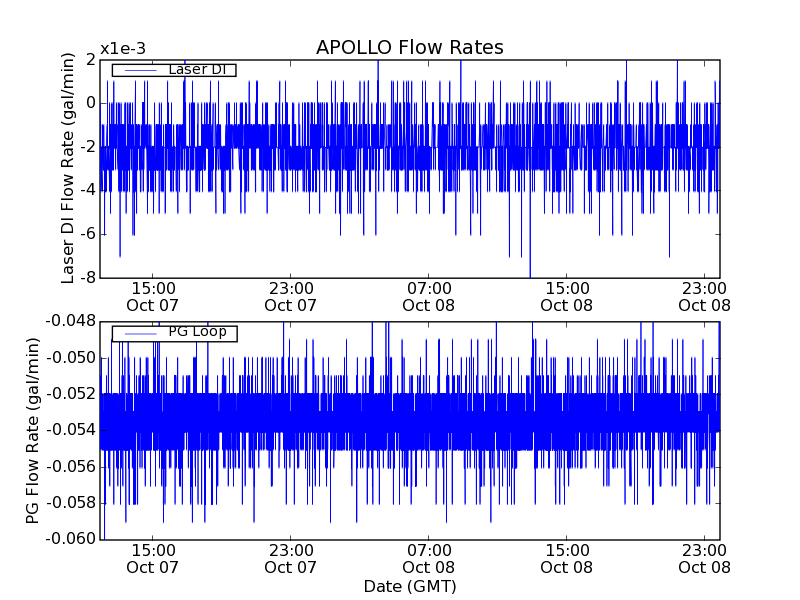This screenshot has height=600, width=800.
Task: Click the "-0.058" tick on PG y-axis
Action: click(x=71, y=503)
